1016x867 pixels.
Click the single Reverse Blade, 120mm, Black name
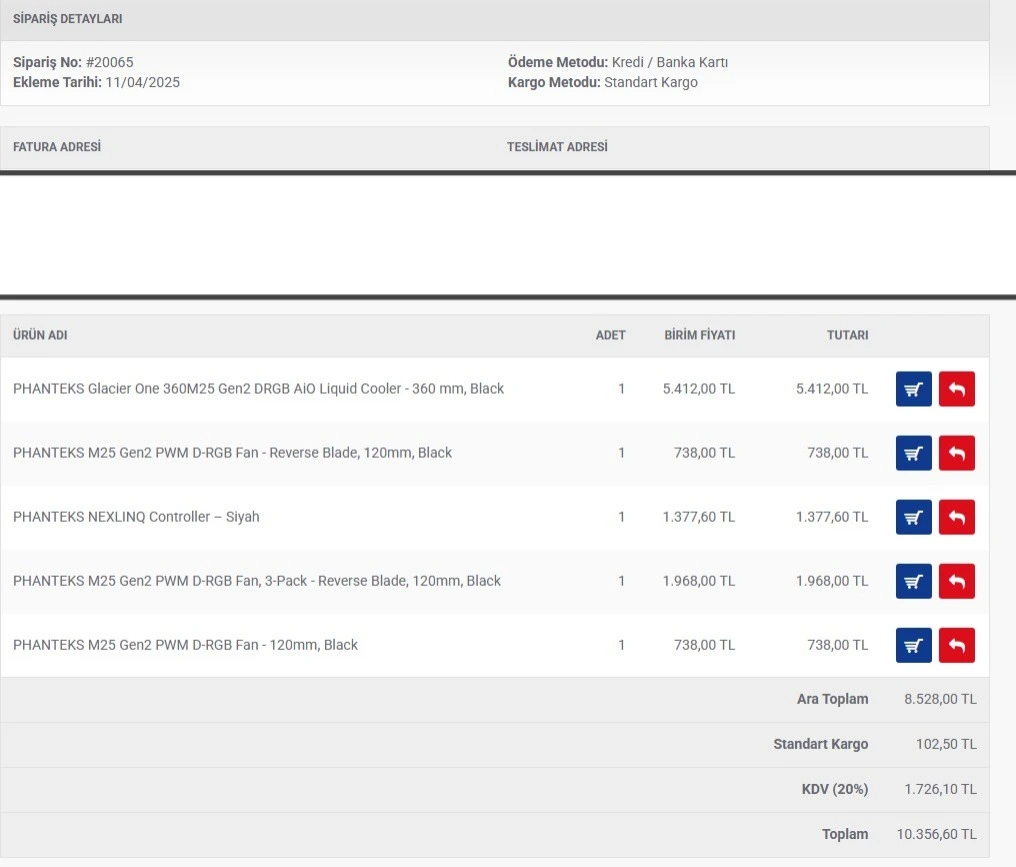(x=233, y=453)
